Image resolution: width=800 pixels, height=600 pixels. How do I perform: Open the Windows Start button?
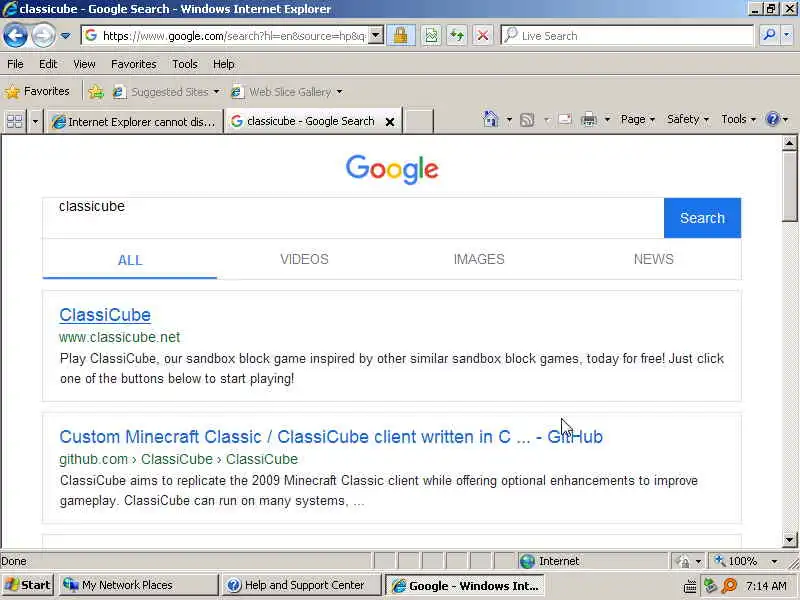pyautogui.click(x=28, y=585)
